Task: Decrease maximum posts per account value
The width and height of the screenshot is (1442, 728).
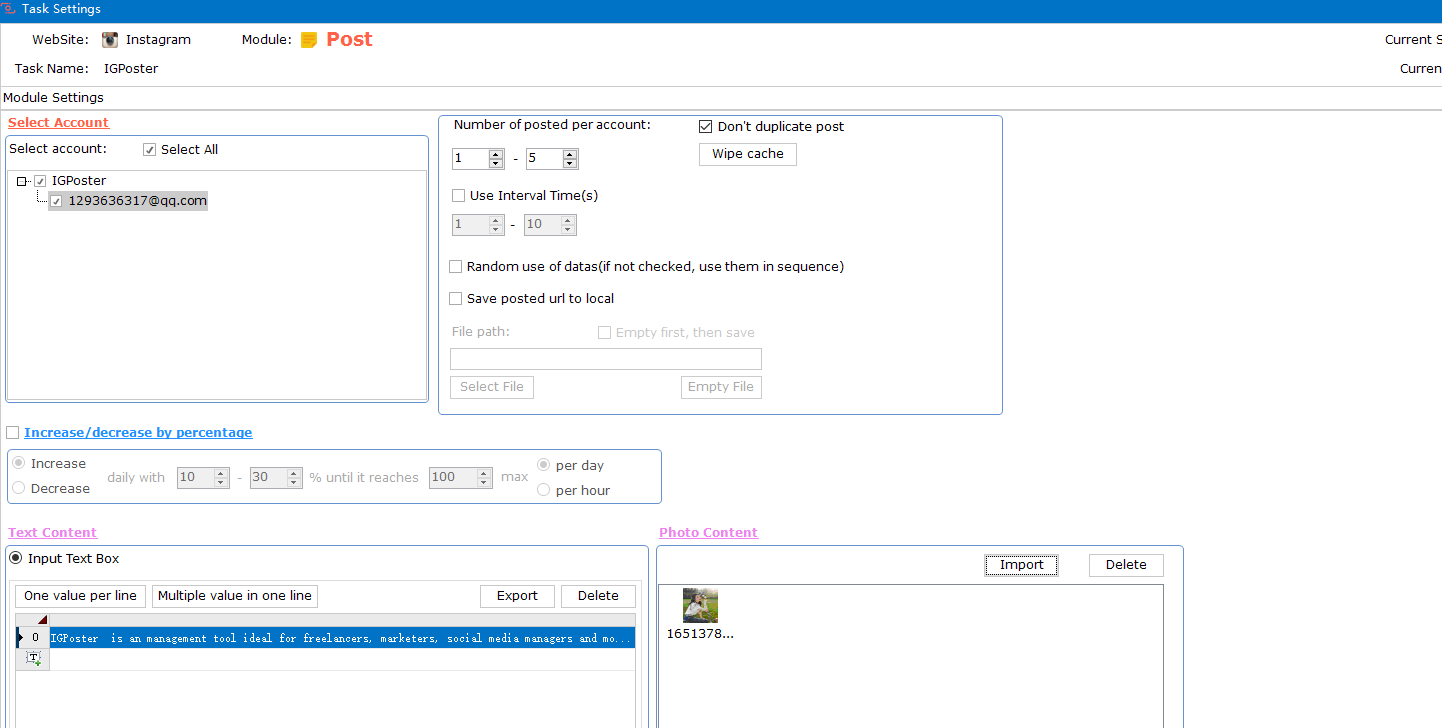Action: tap(570, 163)
